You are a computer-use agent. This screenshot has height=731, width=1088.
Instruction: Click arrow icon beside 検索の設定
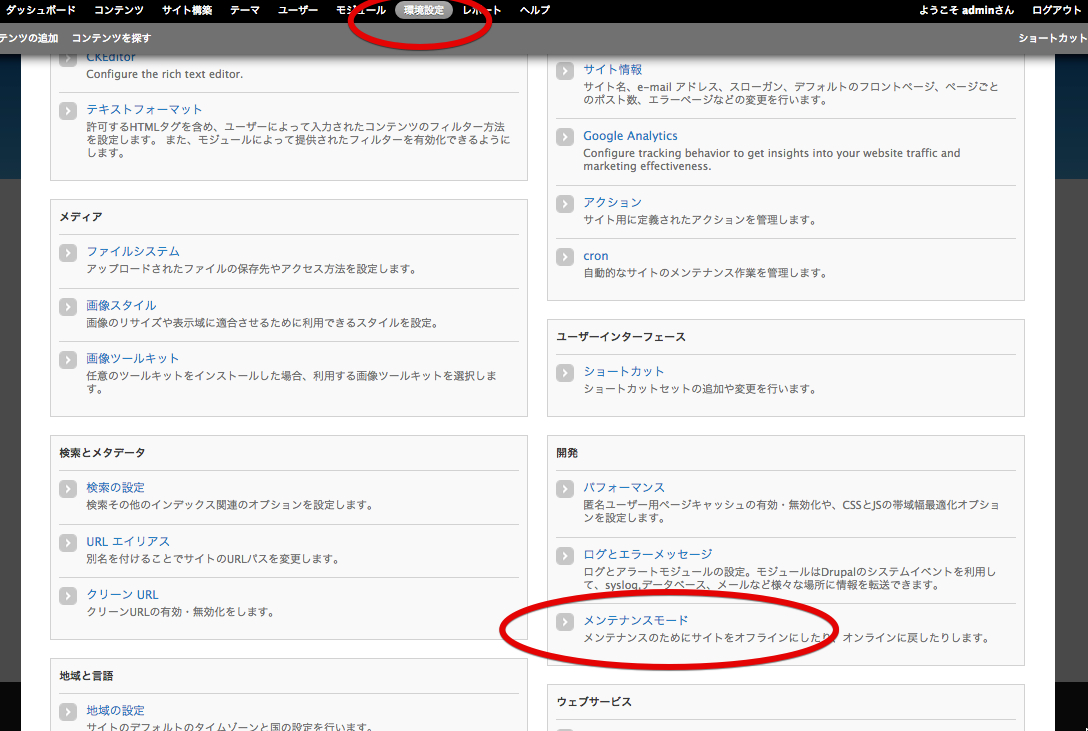pos(68,489)
